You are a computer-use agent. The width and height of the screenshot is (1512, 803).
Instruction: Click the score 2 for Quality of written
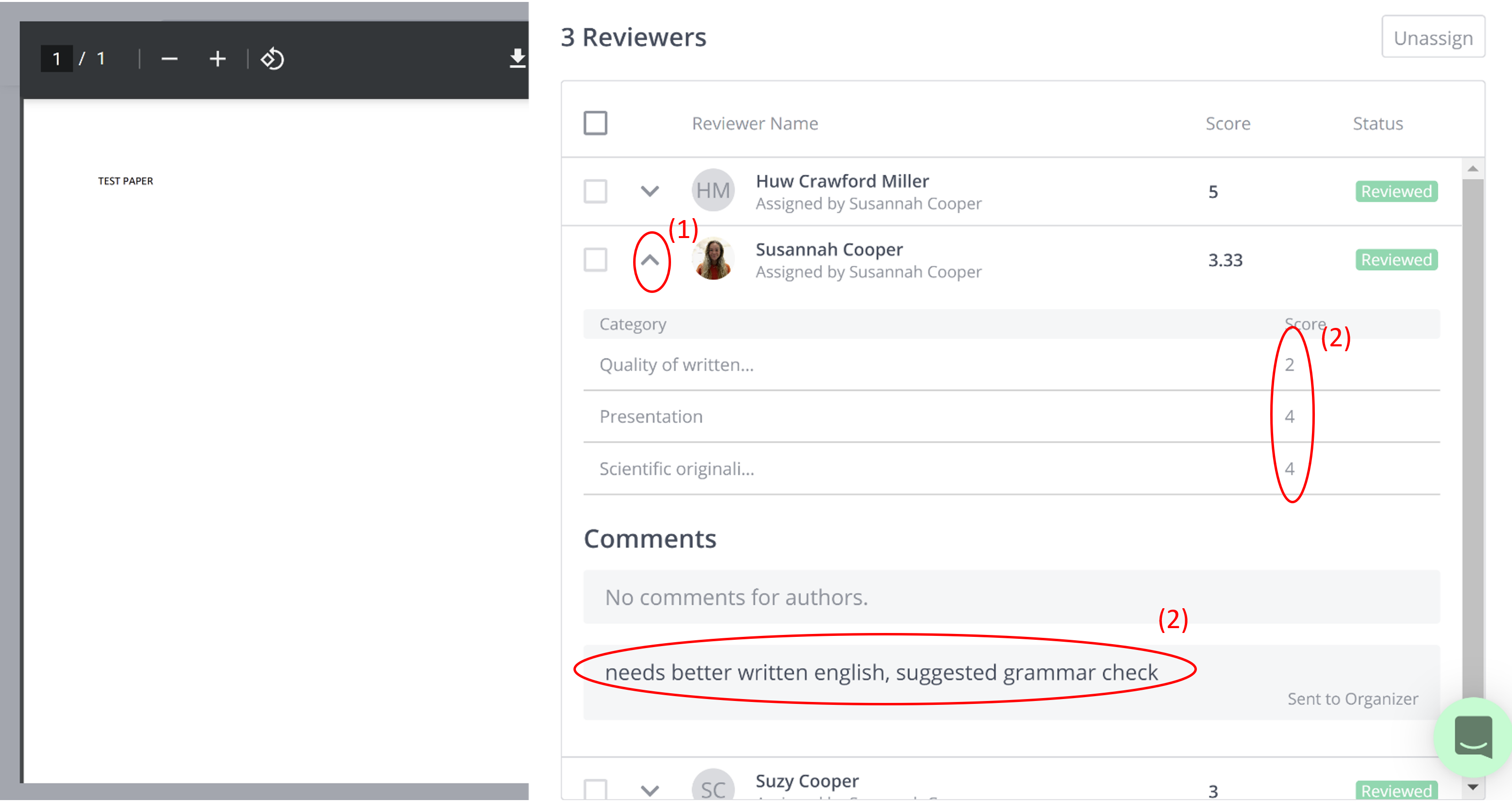point(1290,365)
